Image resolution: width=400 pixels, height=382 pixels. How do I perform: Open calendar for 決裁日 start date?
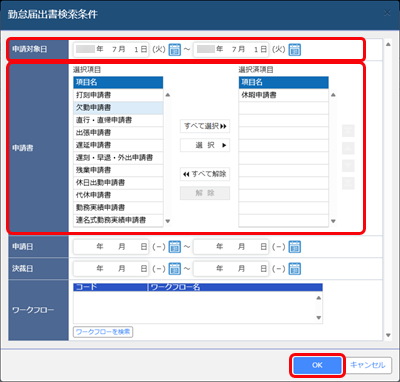tap(175, 269)
